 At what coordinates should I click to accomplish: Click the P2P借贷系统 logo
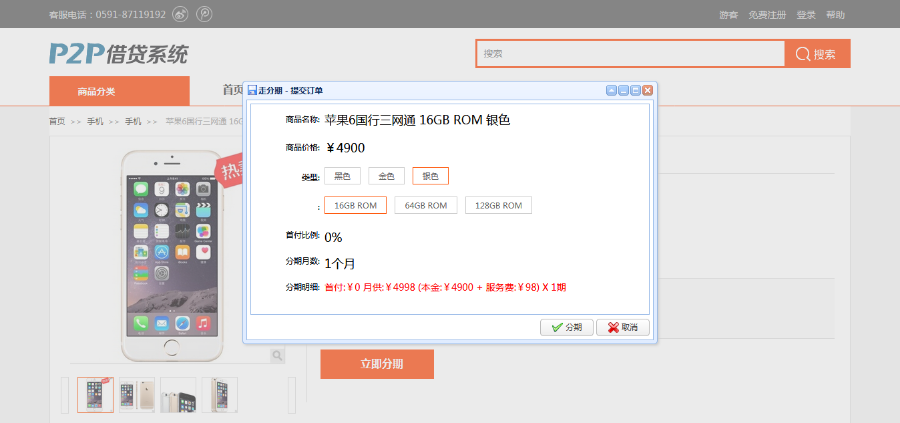118,53
